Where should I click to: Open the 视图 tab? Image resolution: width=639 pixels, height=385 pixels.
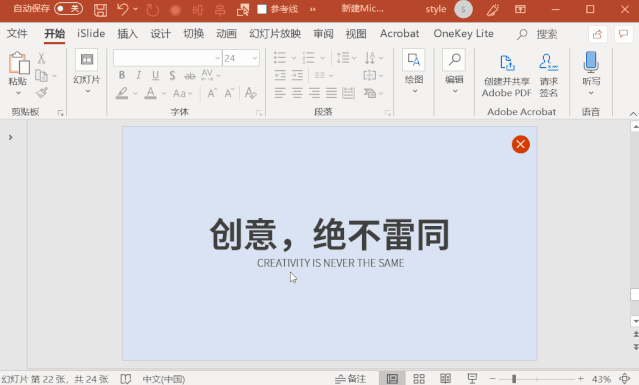tap(356, 34)
